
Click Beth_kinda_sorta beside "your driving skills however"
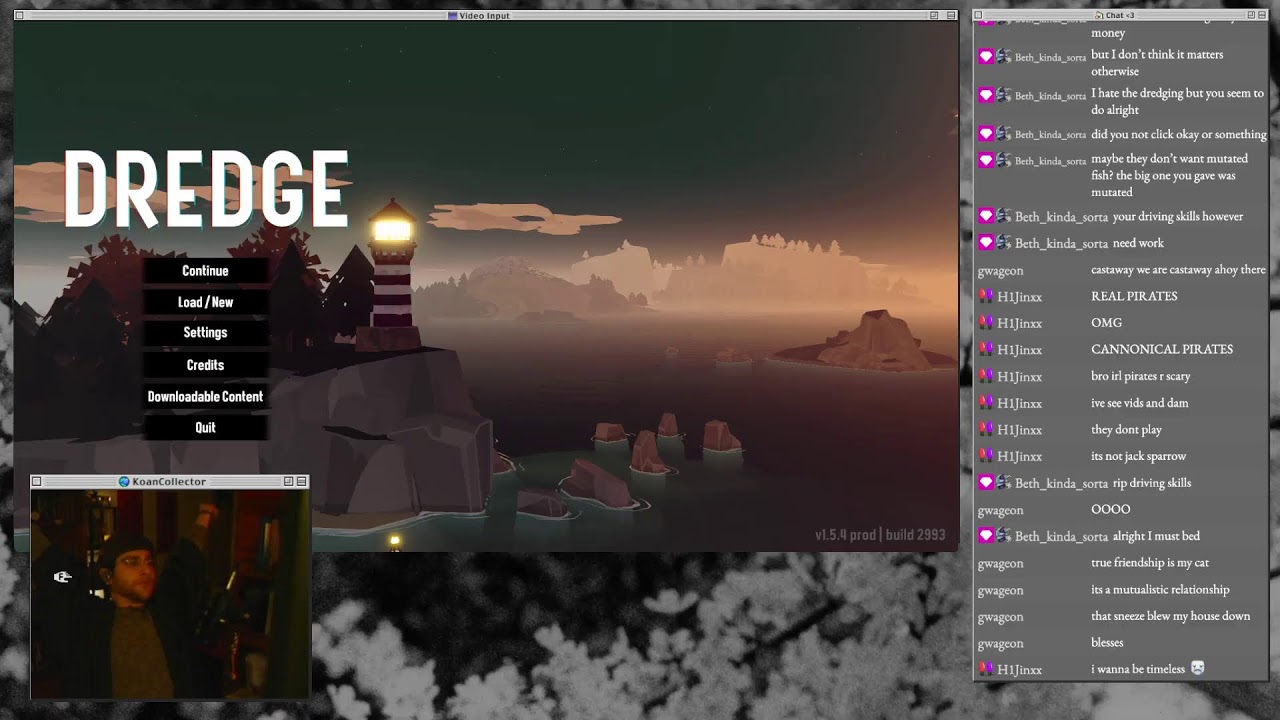pos(1061,217)
